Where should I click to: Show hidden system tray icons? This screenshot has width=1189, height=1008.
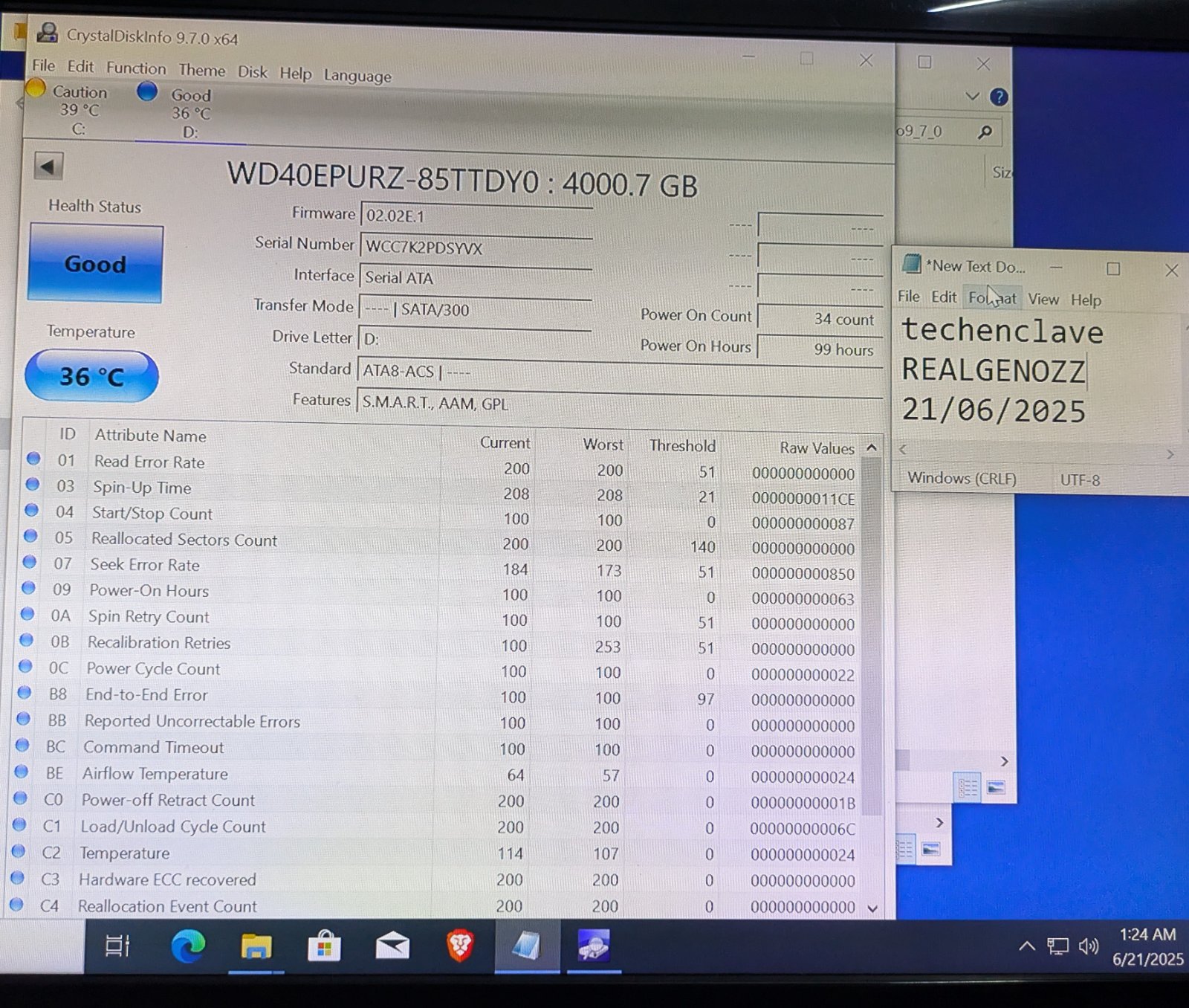[x=1026, y=946]
